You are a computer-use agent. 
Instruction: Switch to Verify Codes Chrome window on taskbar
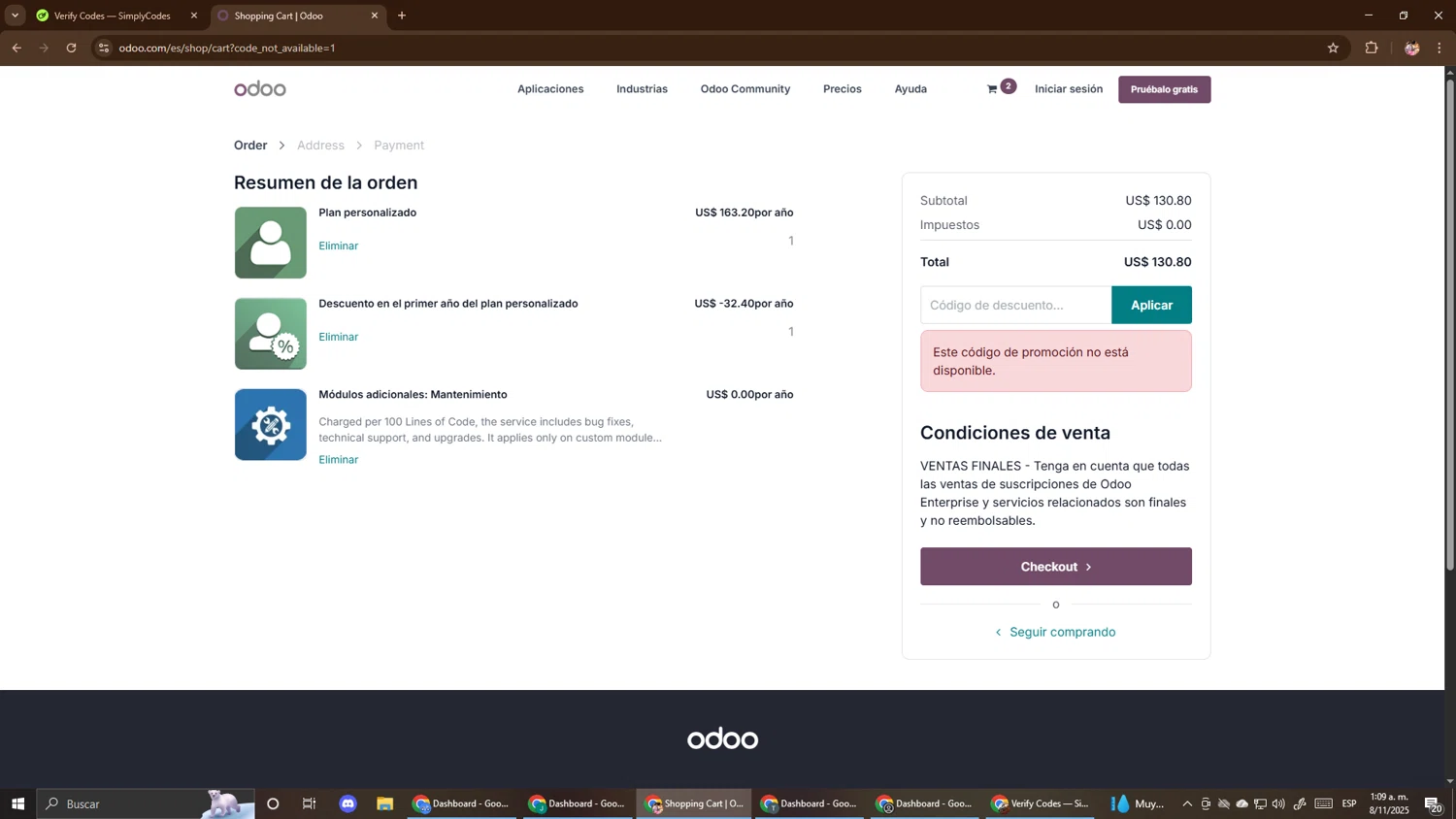1039,803
